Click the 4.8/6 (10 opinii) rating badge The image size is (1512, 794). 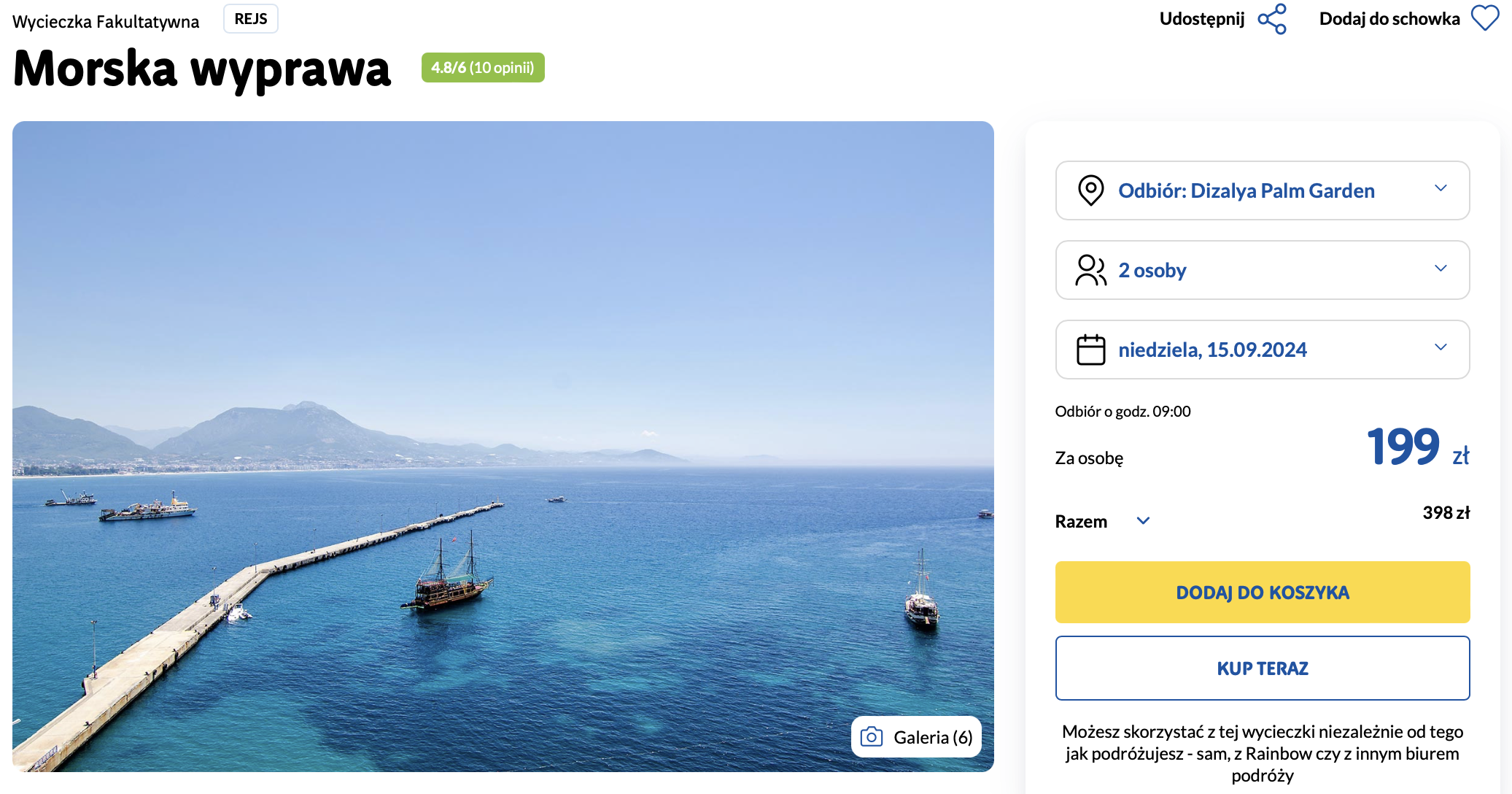tap(483, 67)
